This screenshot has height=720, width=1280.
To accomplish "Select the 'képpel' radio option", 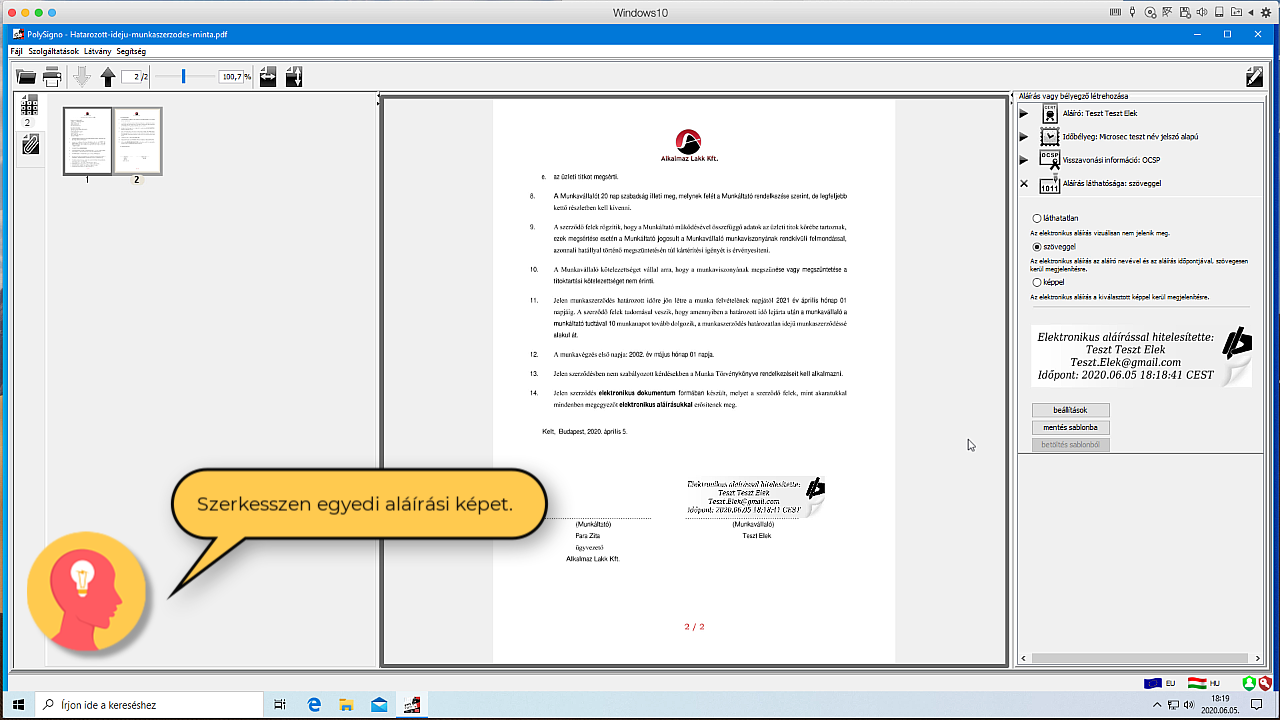I will point(1037,282).
